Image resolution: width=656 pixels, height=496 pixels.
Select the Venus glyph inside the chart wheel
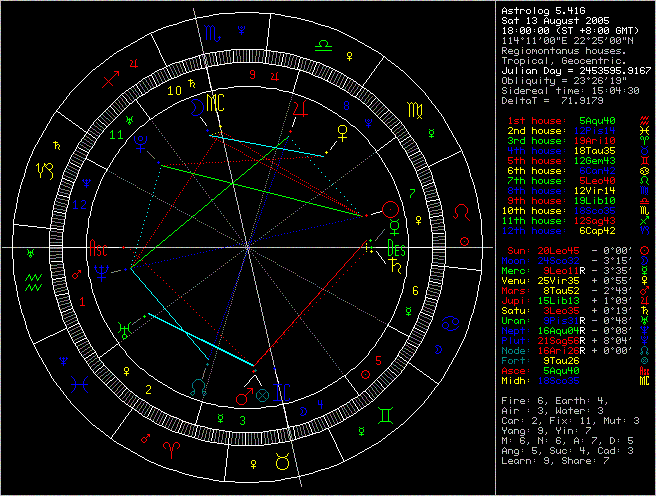344,131
